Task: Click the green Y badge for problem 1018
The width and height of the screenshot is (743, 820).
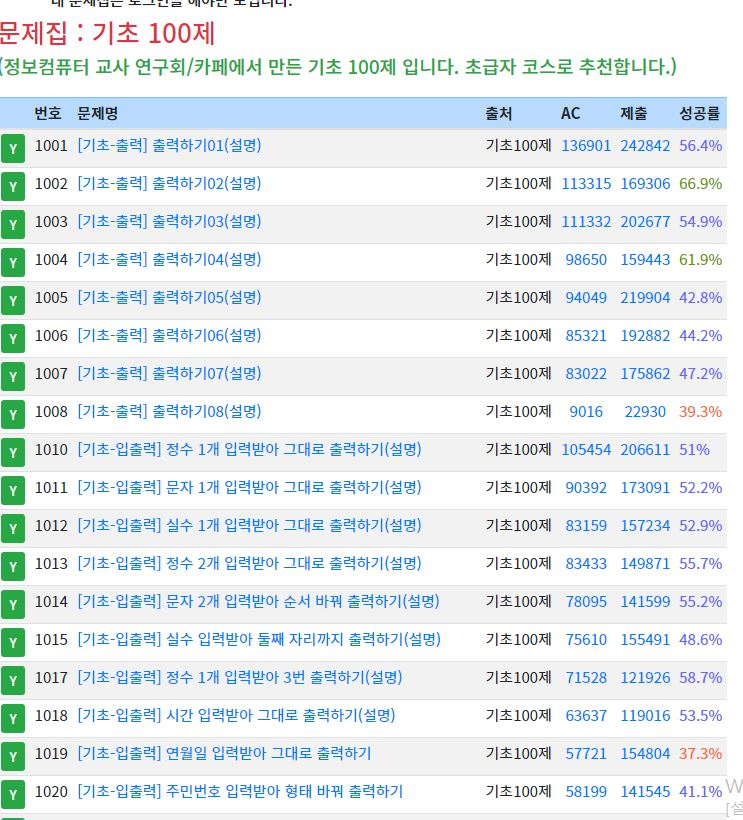Action: point(13,719)
